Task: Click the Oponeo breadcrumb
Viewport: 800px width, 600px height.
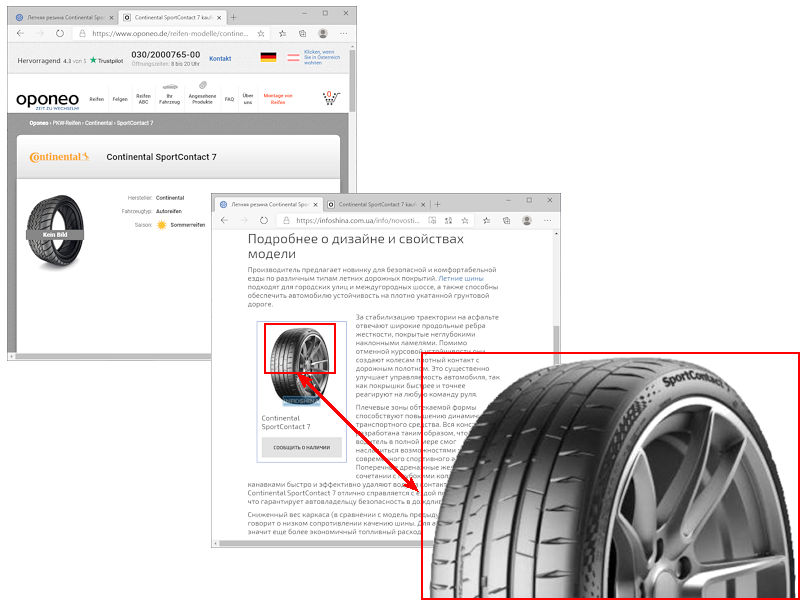Action: pos(39,123)
